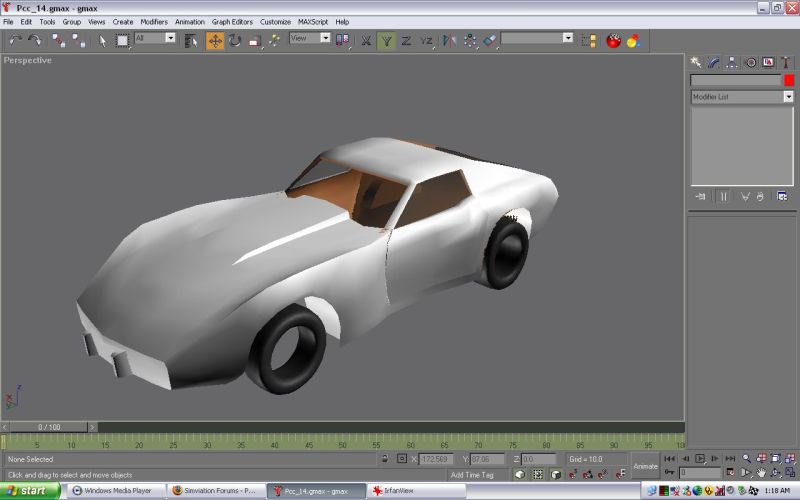
Task: Open the View reference coordinate dropdown
Action: point(325,38)
